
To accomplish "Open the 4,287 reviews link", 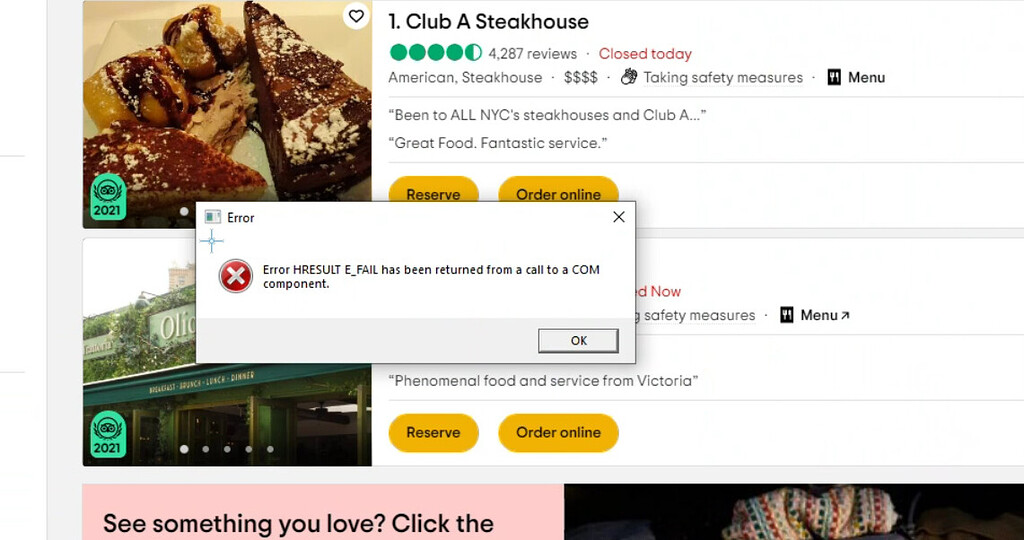I will [x=532, y=54].
